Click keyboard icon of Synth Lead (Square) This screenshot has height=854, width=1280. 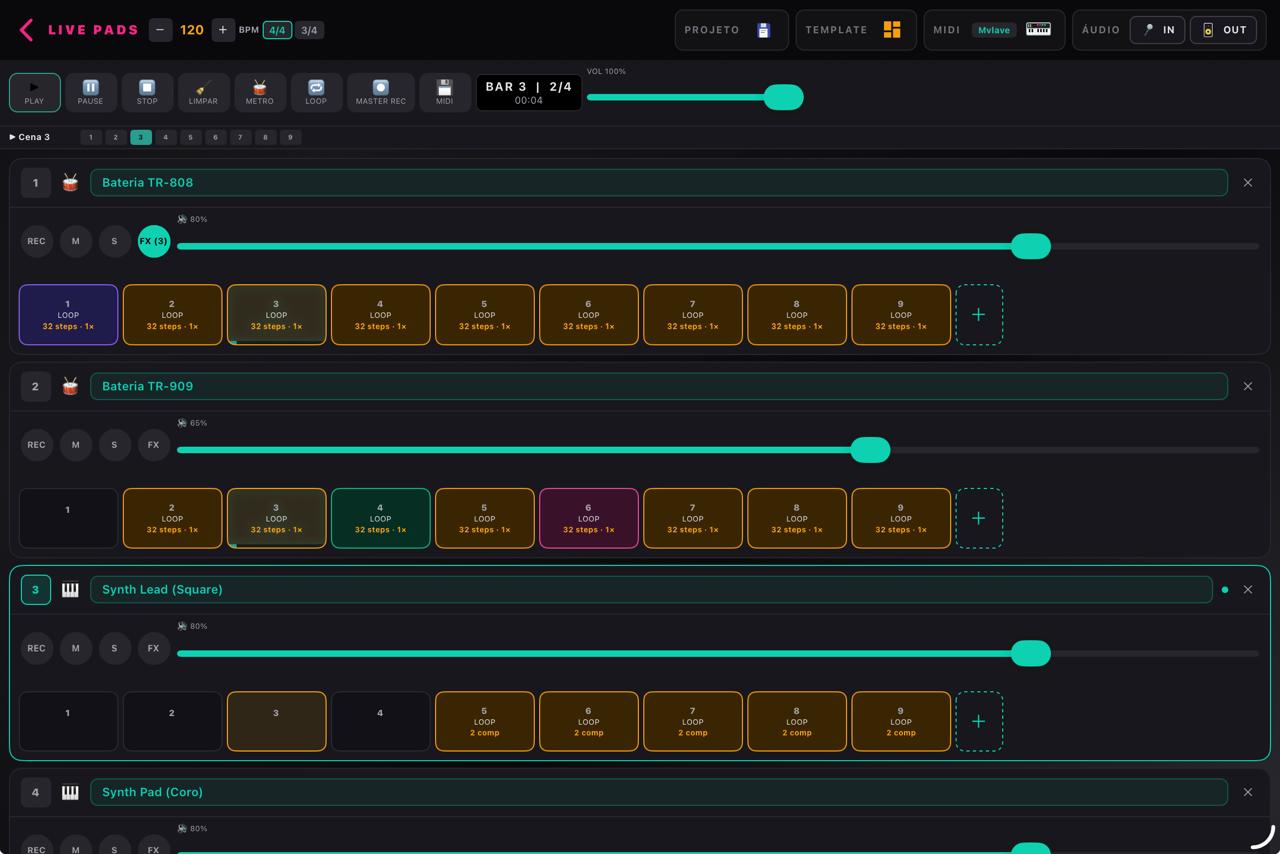[x=70, y=590]
